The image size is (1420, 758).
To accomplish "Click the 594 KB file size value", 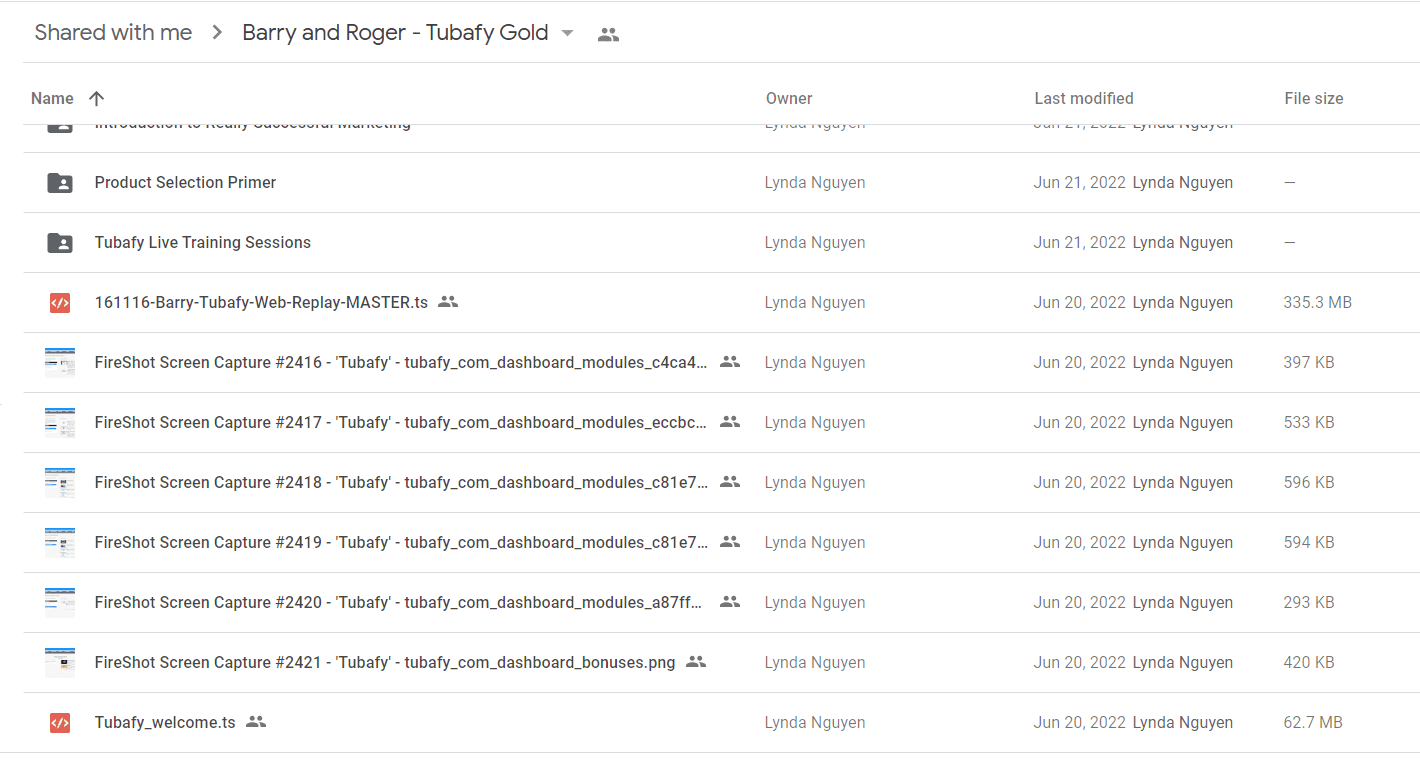I will pyautogui.click(x=1309, y=542).
